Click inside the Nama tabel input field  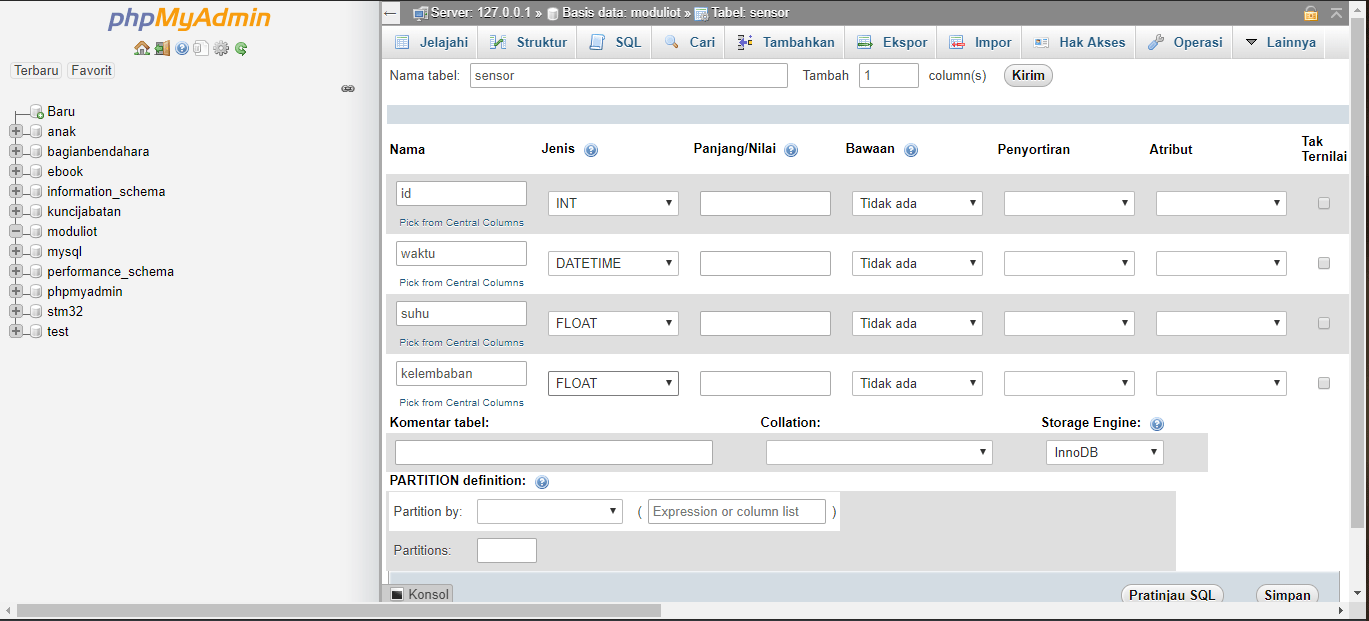click(628, 75)
